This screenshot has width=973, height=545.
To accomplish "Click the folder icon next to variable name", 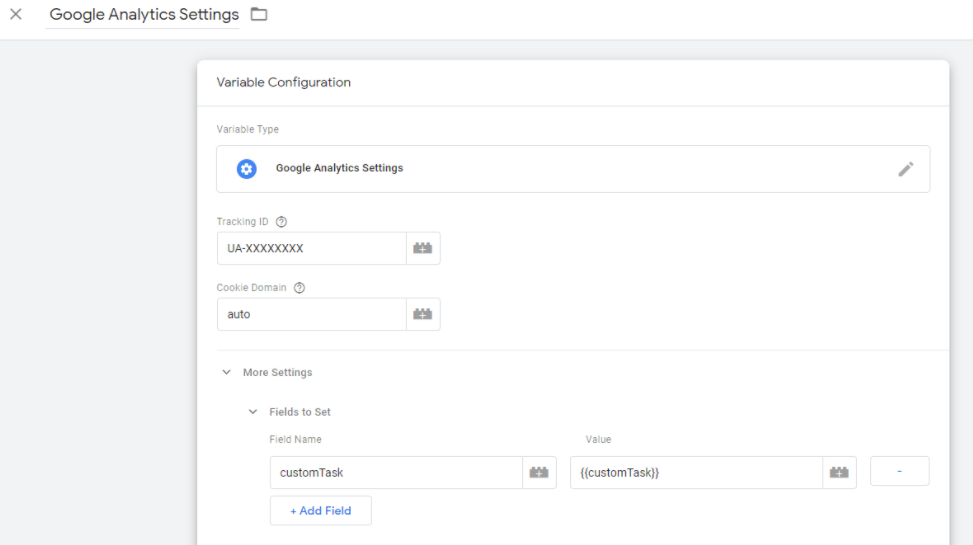I will point(259,14).
